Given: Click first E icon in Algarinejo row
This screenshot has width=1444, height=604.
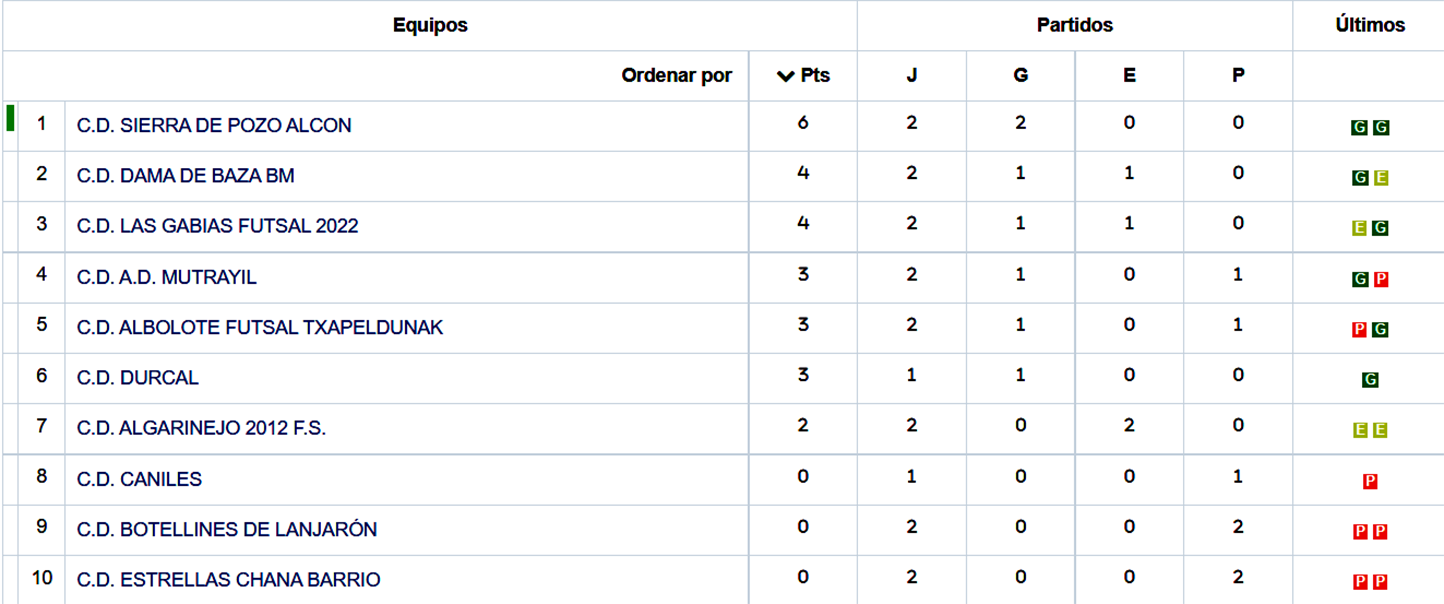Looking at the screenshot, I should pos(1360,430).
